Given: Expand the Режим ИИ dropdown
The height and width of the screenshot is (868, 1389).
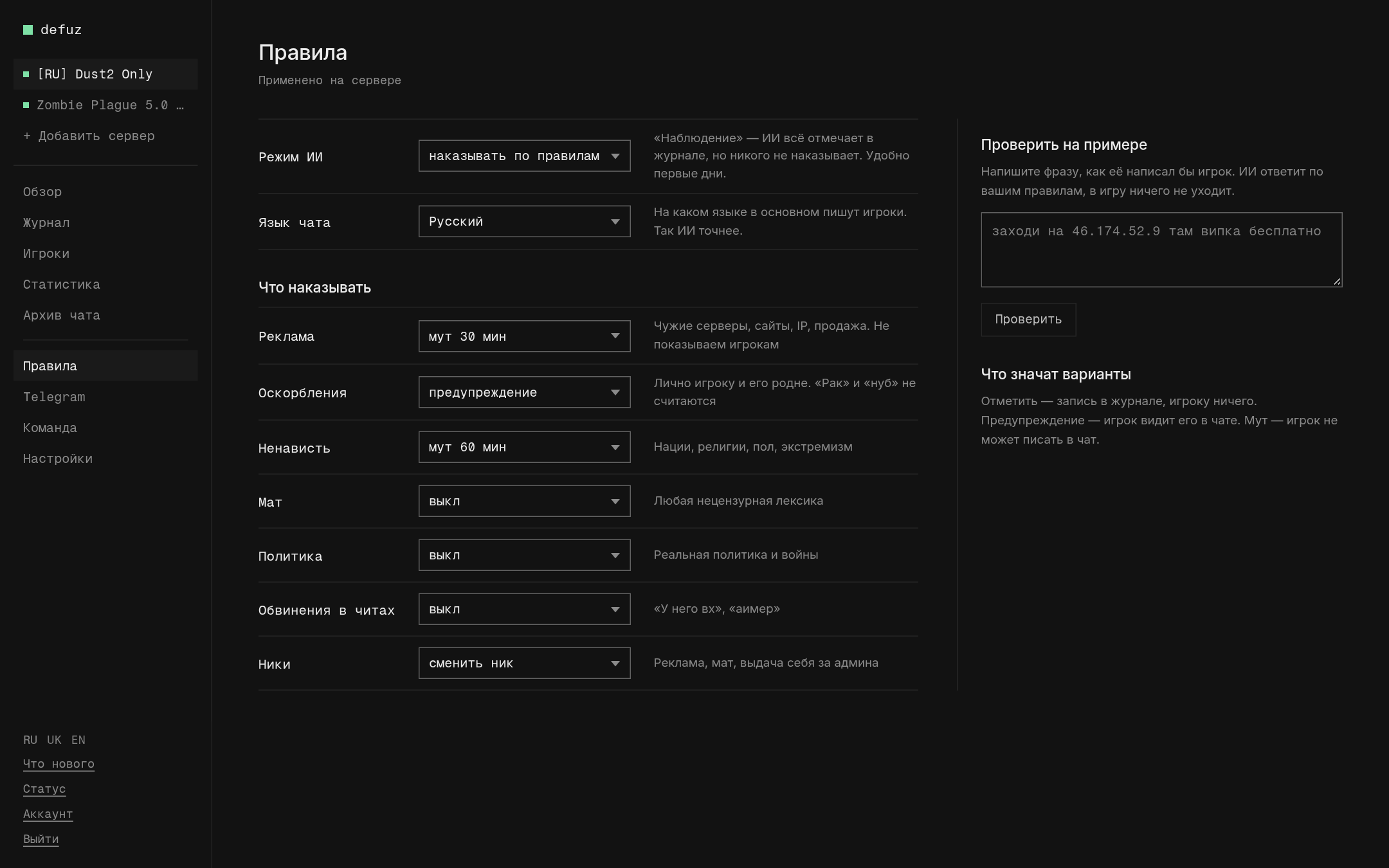Looking at the screenshot, I should click(524, 156).
